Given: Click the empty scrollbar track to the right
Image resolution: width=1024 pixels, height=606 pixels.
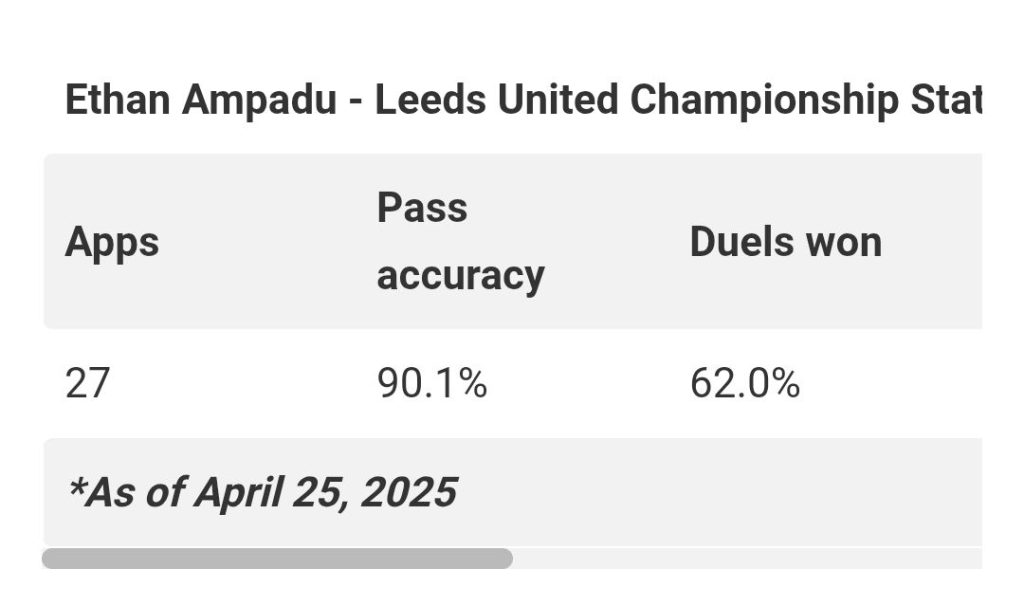Looking at the screenshot, I should tap(747, 559).
